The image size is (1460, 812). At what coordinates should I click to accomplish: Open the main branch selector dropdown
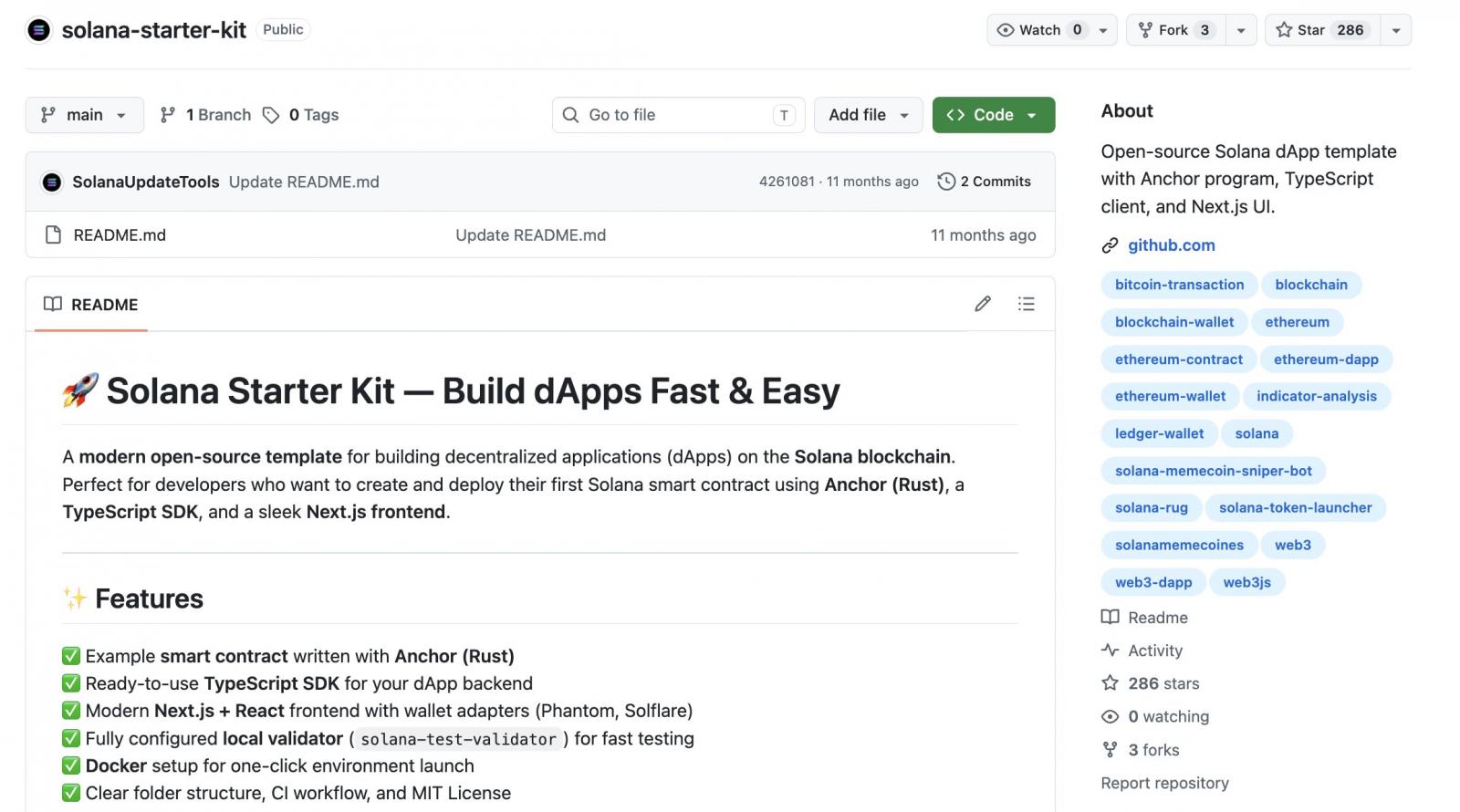[x=85, y=115]
